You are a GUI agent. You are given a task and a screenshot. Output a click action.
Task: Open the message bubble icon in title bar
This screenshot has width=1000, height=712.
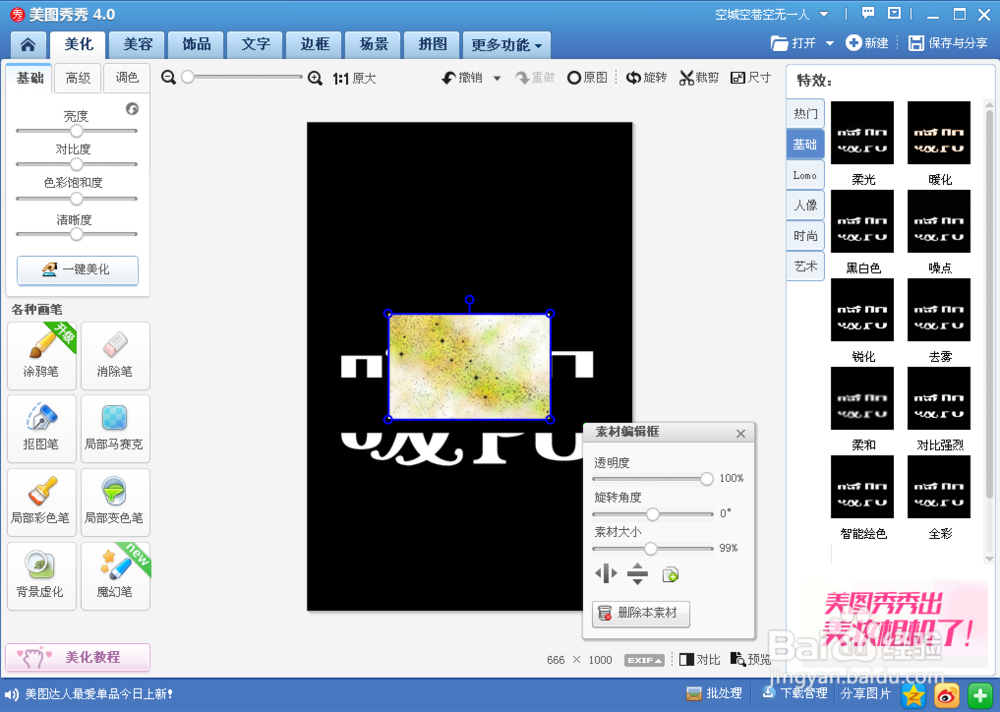(x=868, y=13)
